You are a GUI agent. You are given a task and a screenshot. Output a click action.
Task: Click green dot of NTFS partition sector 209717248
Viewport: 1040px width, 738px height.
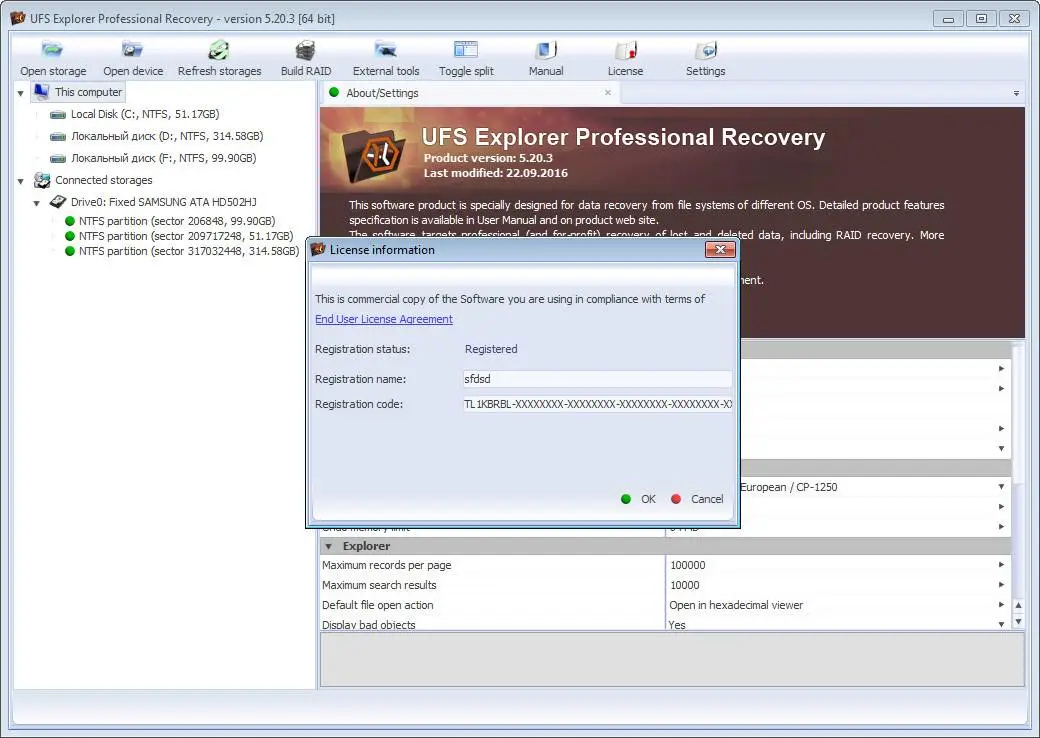[x=70, y=236]
